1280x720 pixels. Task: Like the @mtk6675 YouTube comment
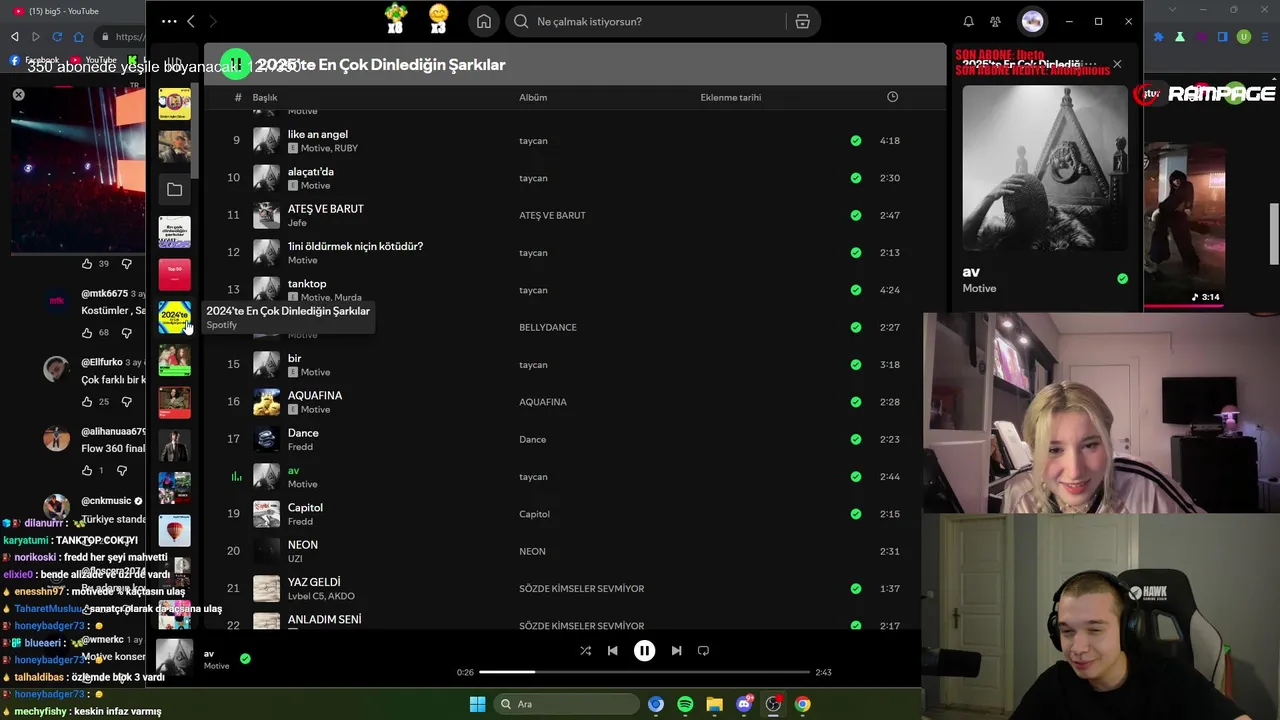[87, 333]
